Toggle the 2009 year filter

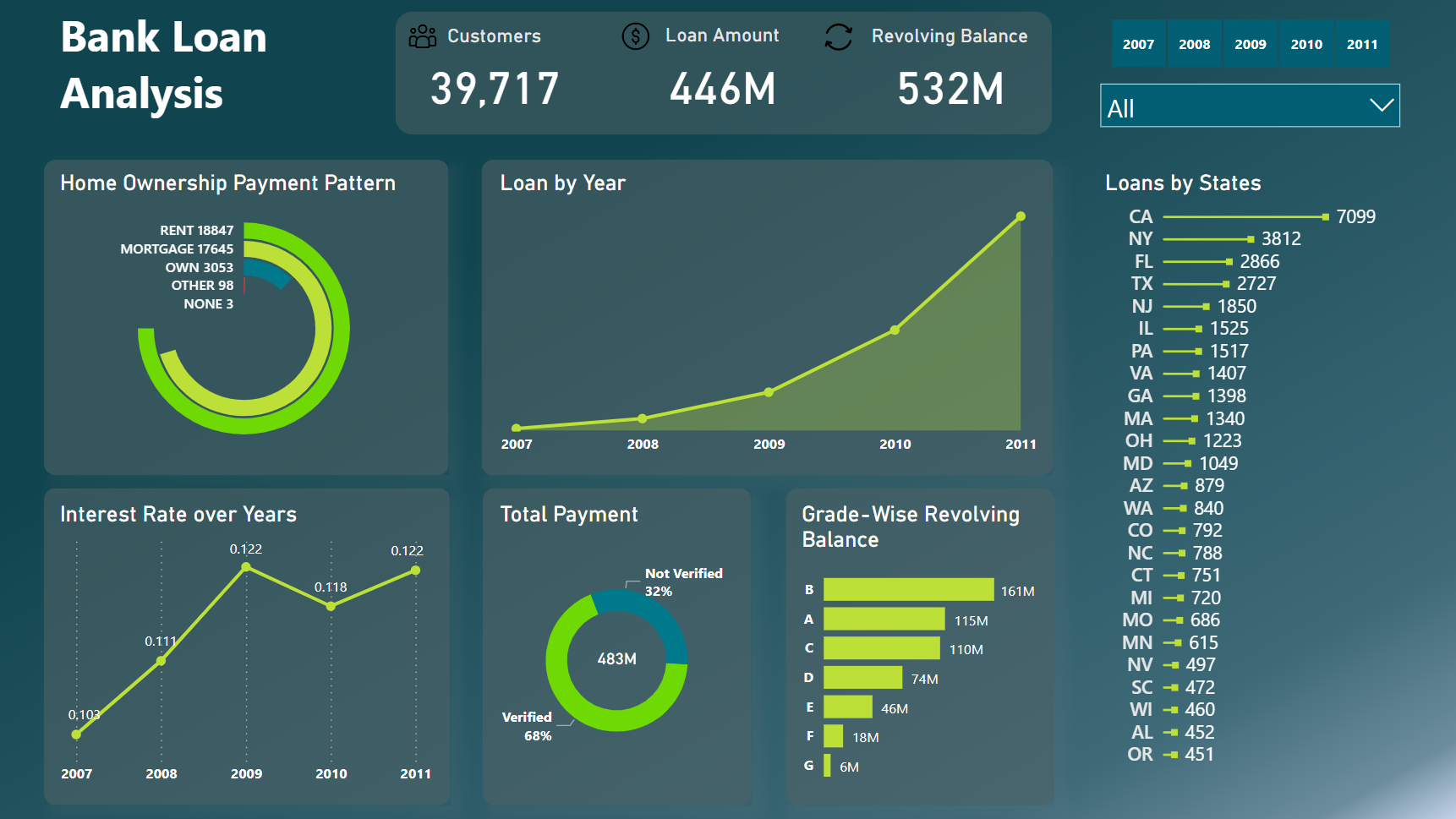coord(1250,43)
